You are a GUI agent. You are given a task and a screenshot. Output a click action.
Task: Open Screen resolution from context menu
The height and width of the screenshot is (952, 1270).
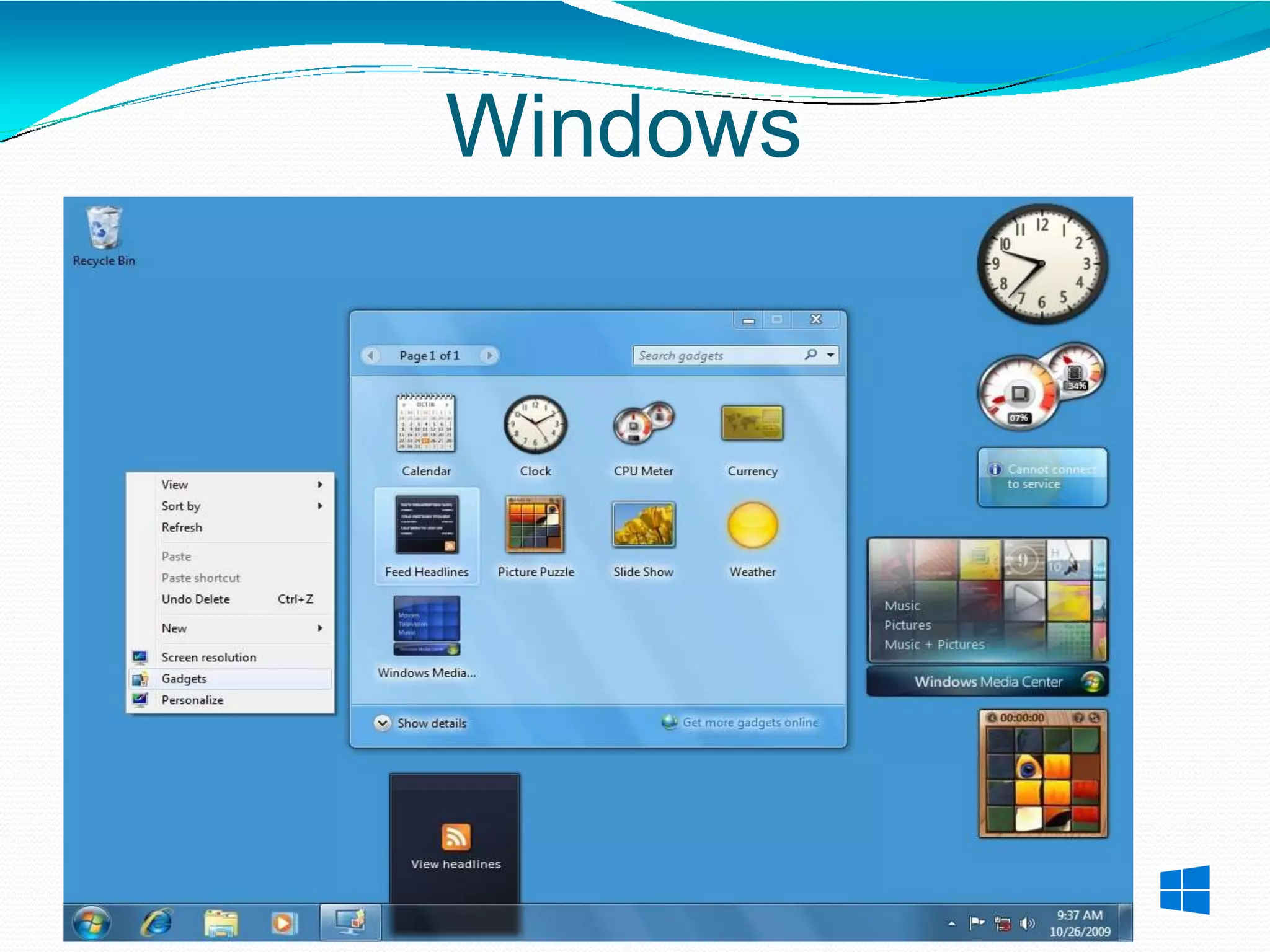[229, 657]
